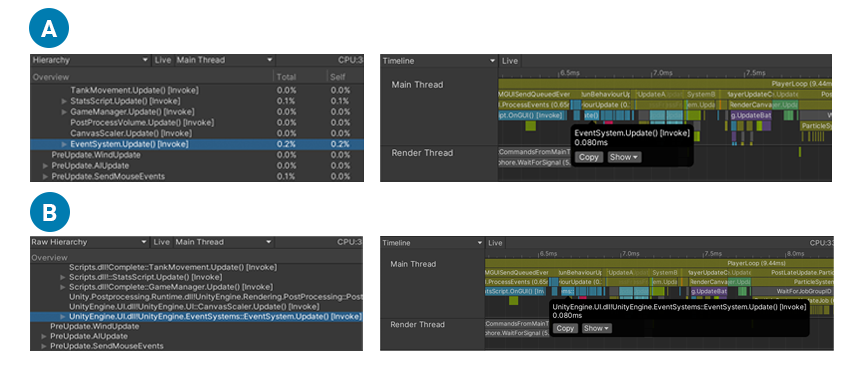Open Show menu in UnityEngine.UI.dll!UnityEngine.EventSystems tooltip

[596, 328]
